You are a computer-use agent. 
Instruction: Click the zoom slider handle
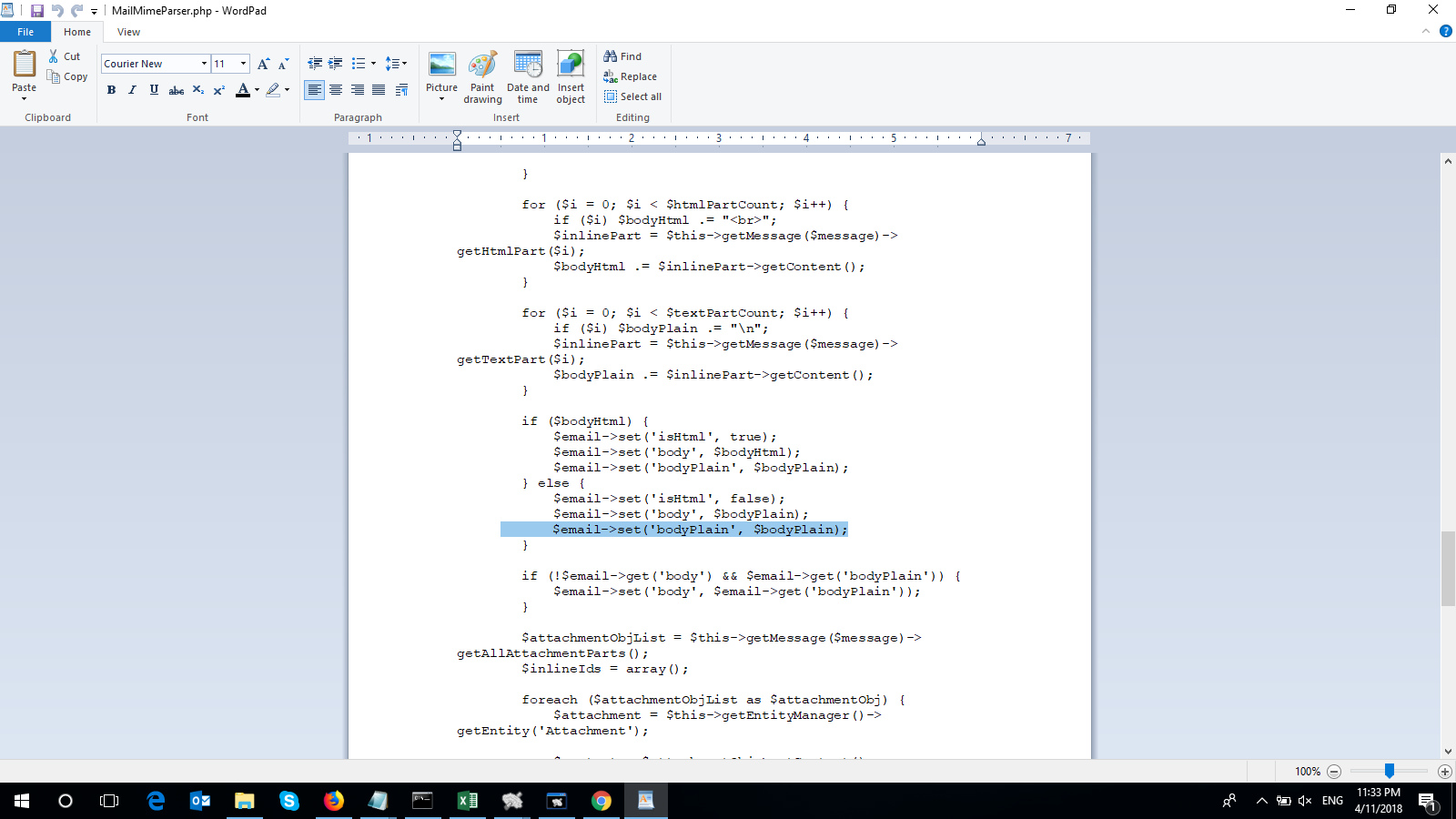point(1390,771)
